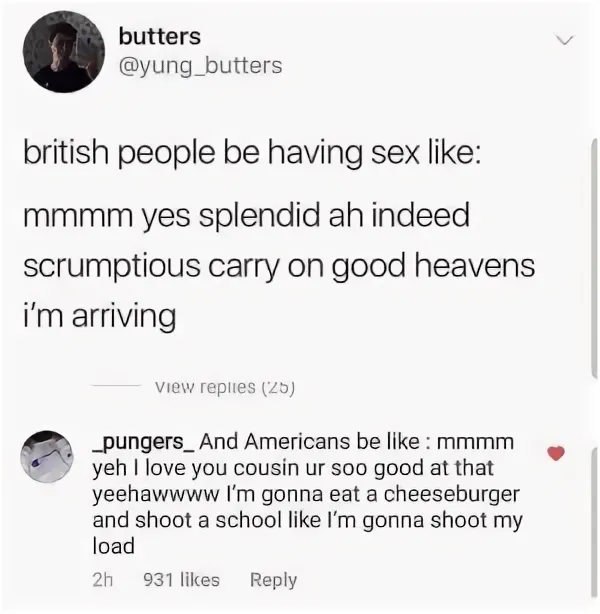Expand the chevron menu on the tweet
The width and height of the screenshot is (600, 614).
564,40
